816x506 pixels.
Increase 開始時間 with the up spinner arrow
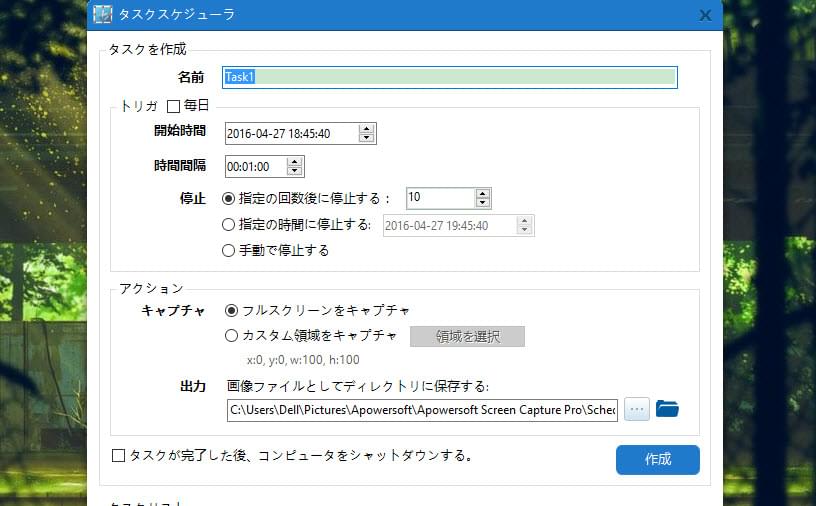tap(366, 129)
